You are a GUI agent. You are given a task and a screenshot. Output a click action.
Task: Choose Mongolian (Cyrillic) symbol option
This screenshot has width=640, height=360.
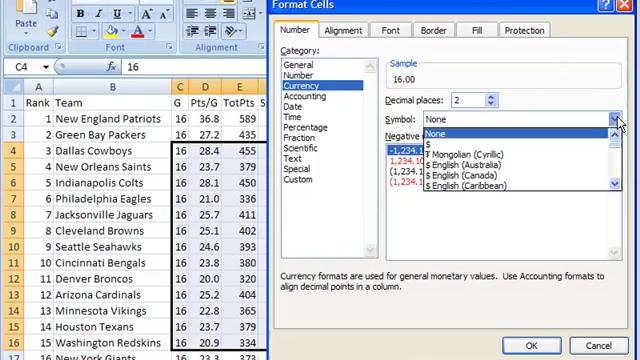[516, 155]
